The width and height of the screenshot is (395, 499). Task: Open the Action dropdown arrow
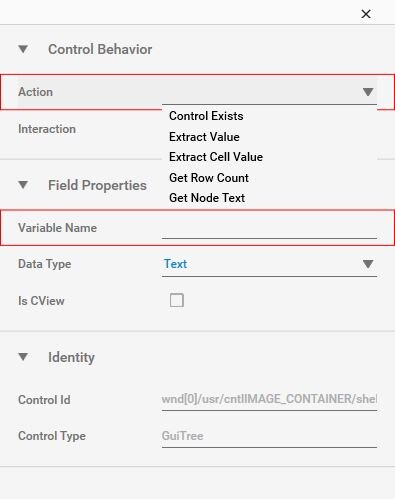coord(368,92)
